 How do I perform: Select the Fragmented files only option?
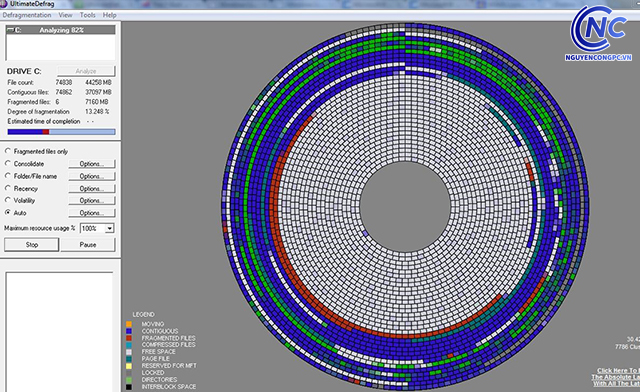coord(8,151)
